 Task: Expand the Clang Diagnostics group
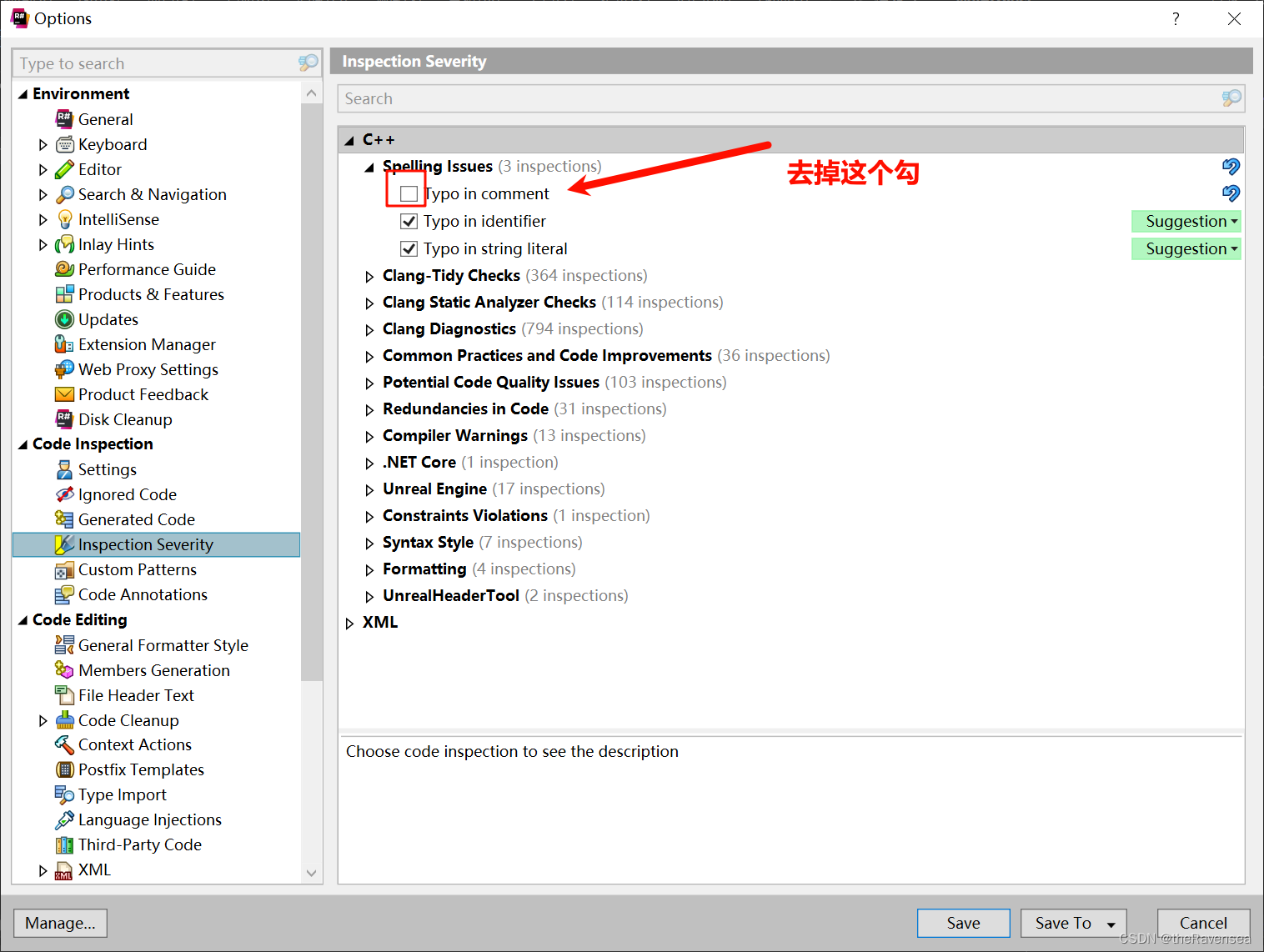(369, 329)
